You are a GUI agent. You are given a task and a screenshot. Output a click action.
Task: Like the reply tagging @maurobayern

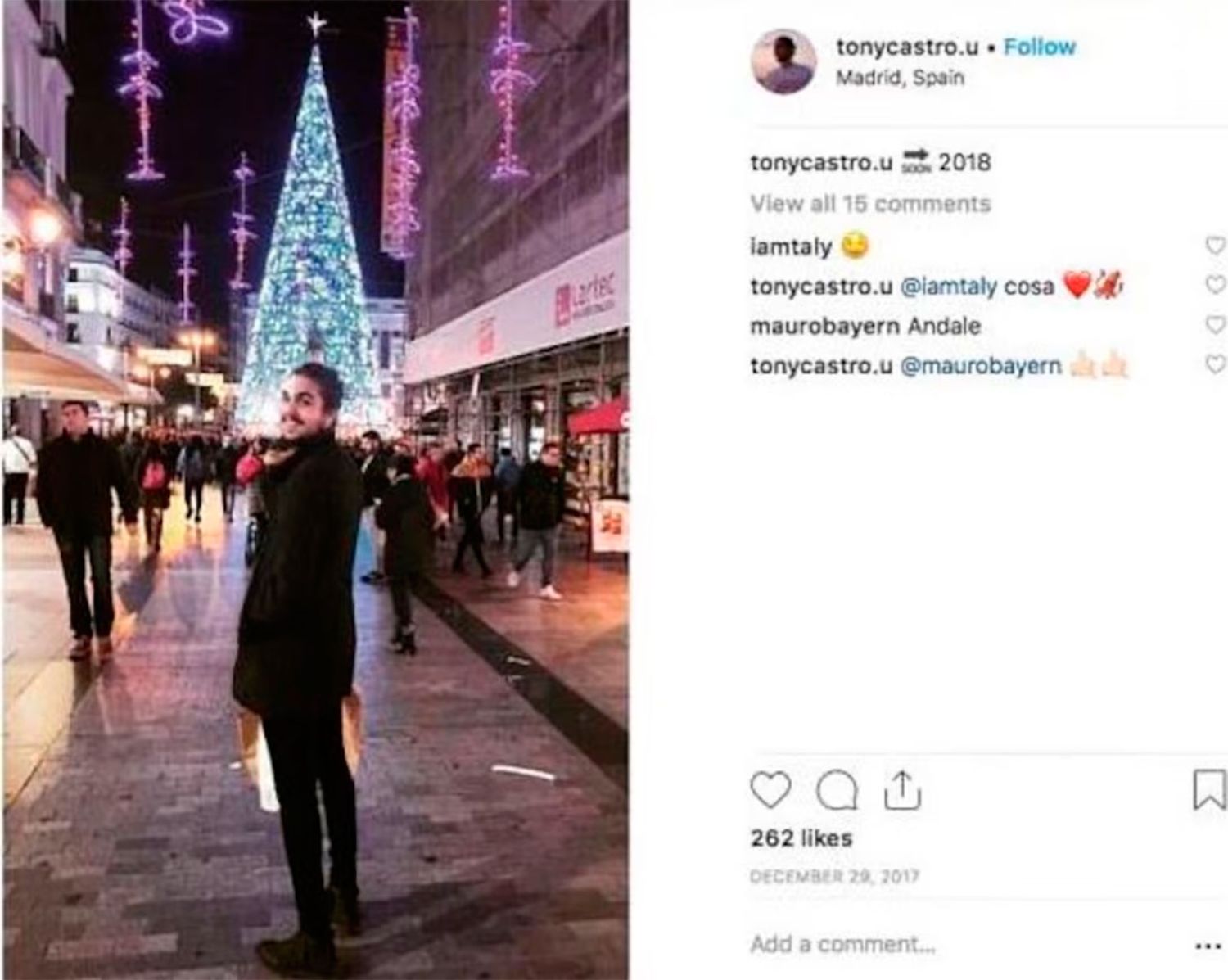click(1216, 364)
